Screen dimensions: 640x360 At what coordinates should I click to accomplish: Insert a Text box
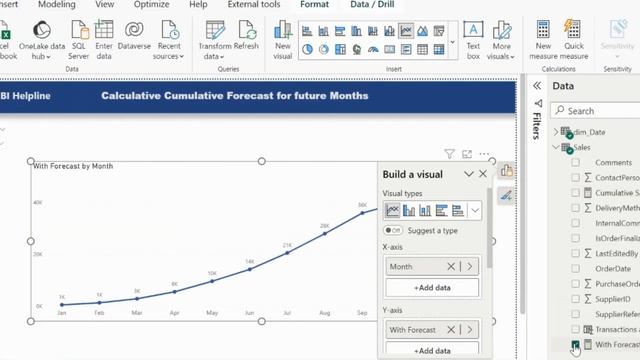[473, 40]
